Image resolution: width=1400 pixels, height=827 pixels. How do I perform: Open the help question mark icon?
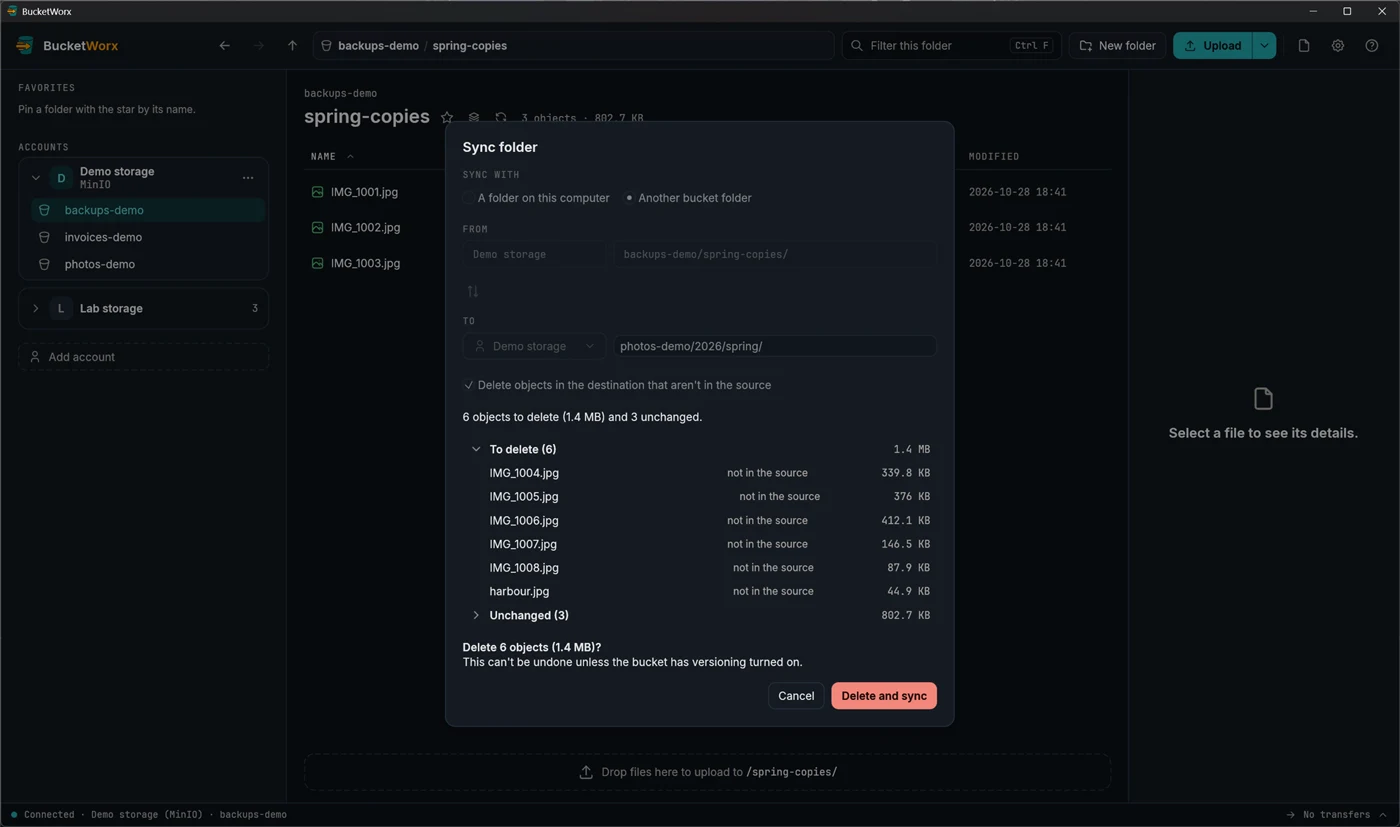tap(1372, 45)
